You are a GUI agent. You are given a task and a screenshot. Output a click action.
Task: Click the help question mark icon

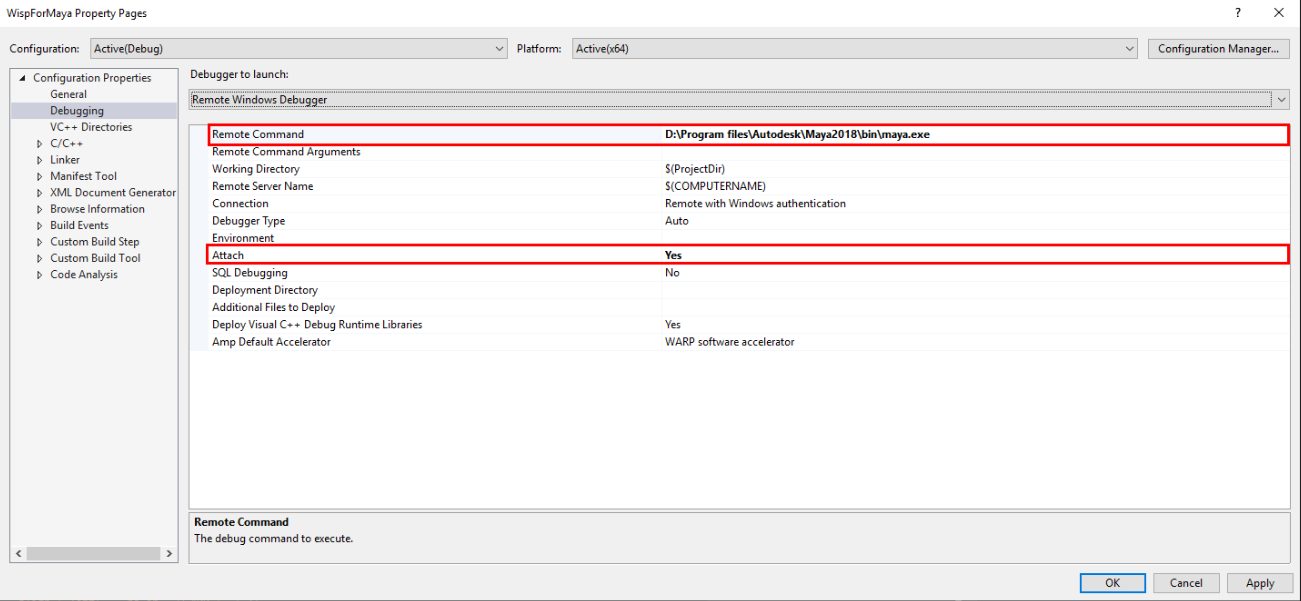1238,13
